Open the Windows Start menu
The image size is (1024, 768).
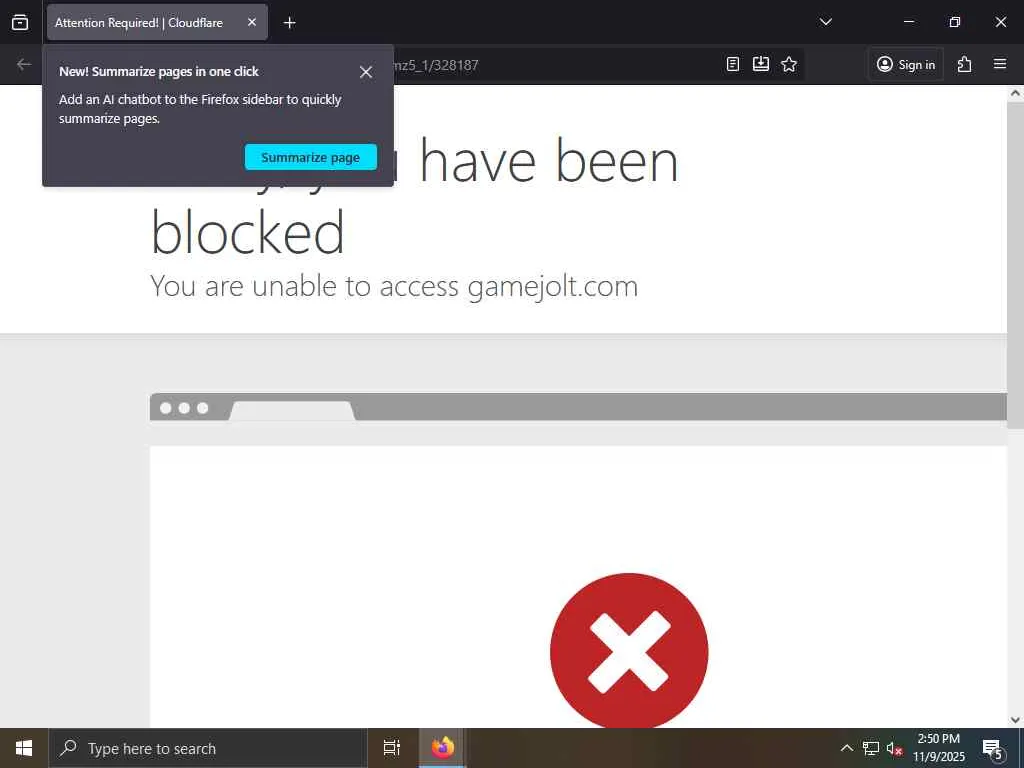click(x=24, y=748)
